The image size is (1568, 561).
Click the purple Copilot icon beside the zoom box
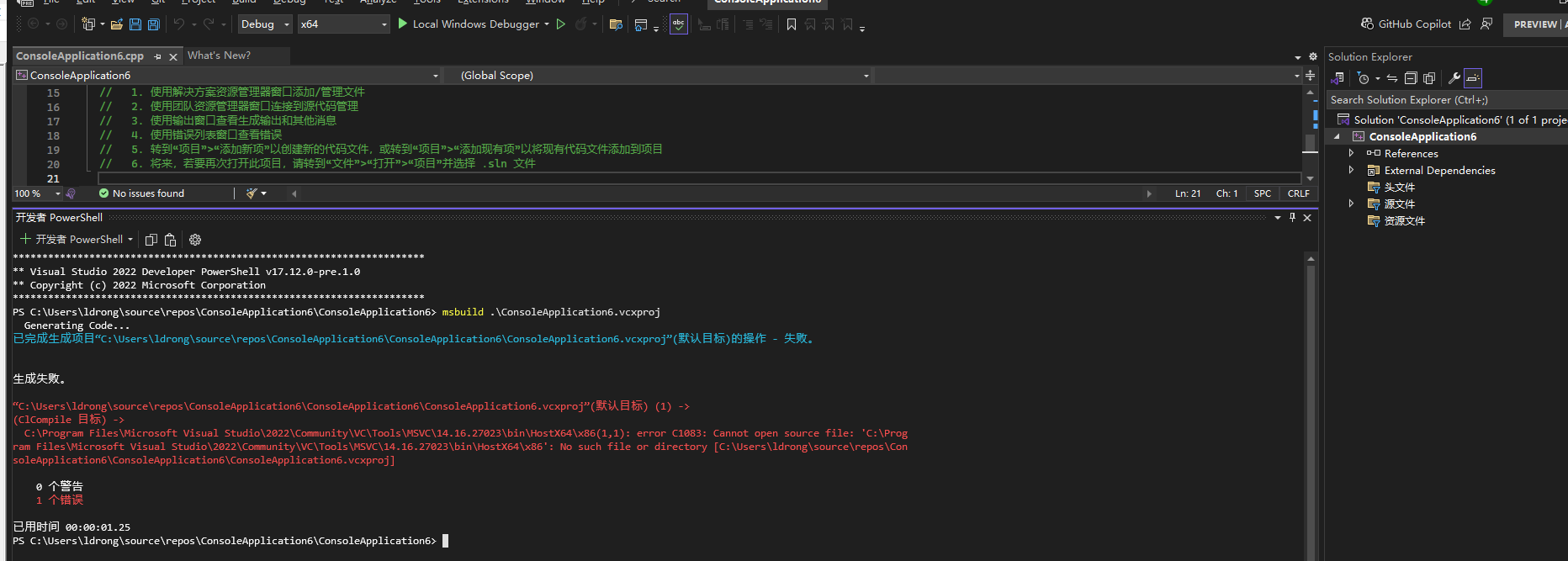[71, 193]
